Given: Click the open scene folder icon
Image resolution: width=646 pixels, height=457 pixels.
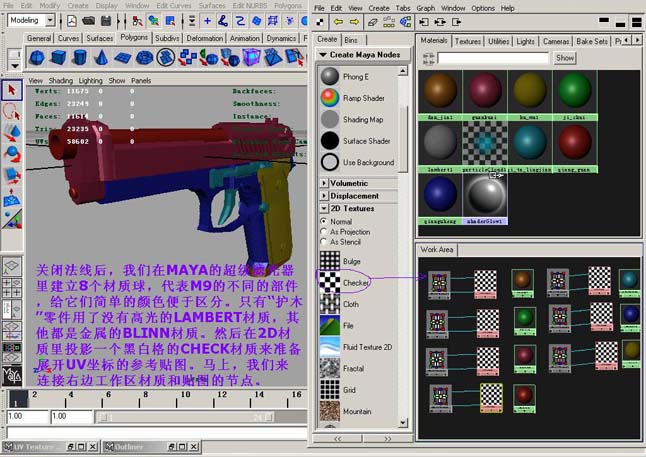Looking at the screenshot, I should click(89, 21).
